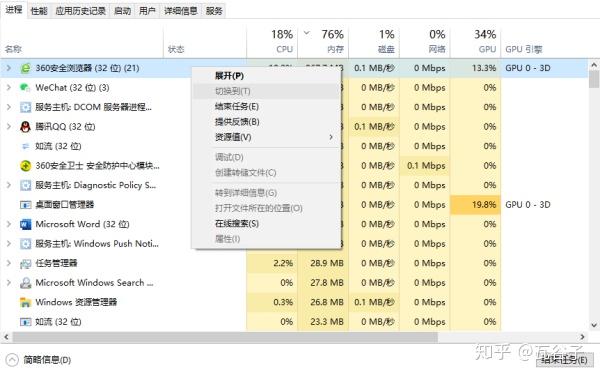
Task: Expand the 腾讯QQ process group
Action: [x=8, y=127]
